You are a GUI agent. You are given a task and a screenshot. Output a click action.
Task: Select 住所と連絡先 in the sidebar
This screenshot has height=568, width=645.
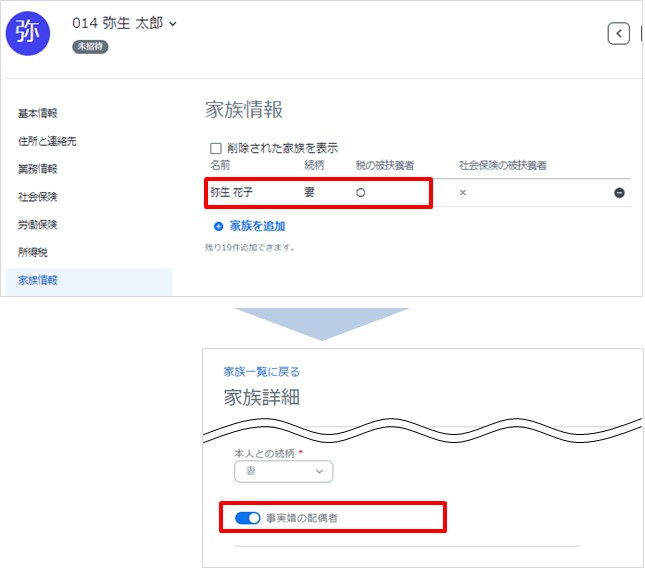(x=47, y=141)
